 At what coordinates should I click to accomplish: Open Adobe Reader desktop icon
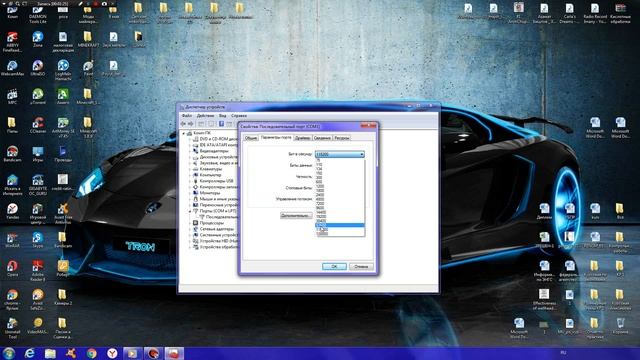click(x=38, y=270)
